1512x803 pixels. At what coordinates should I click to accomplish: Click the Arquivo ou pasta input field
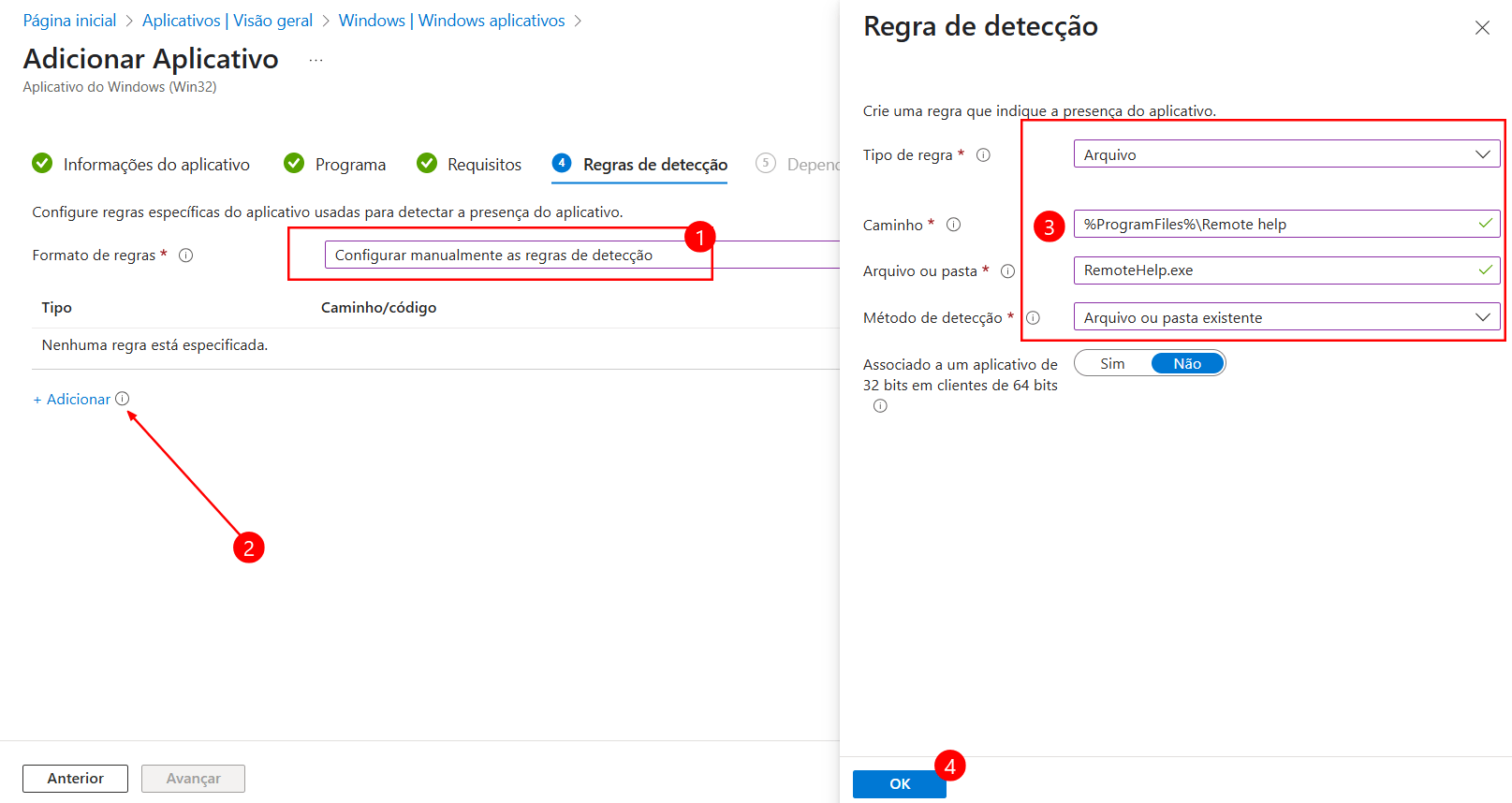click(x=1286, y=270)
